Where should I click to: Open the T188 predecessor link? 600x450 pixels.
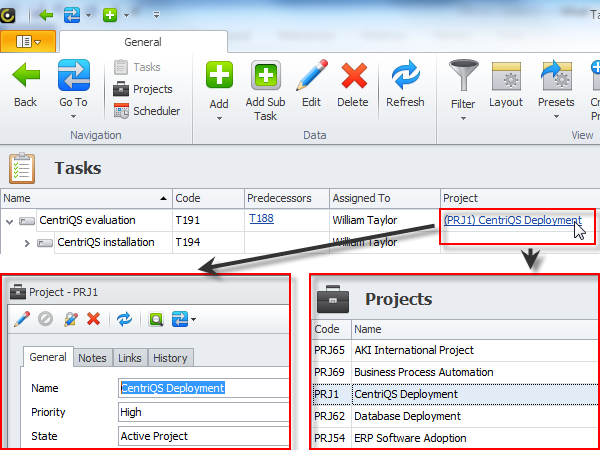261,220
